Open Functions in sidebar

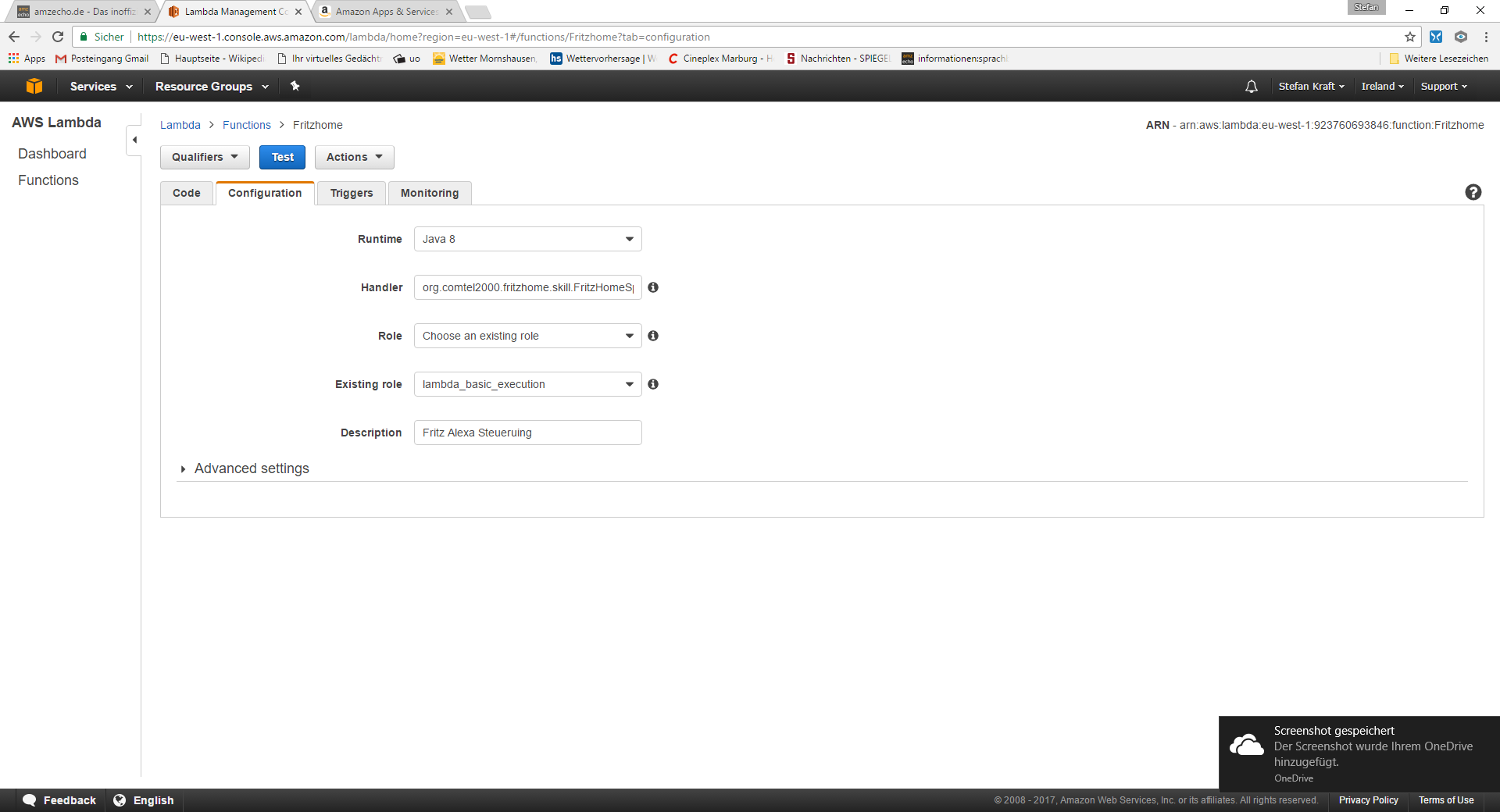[48, 180]
